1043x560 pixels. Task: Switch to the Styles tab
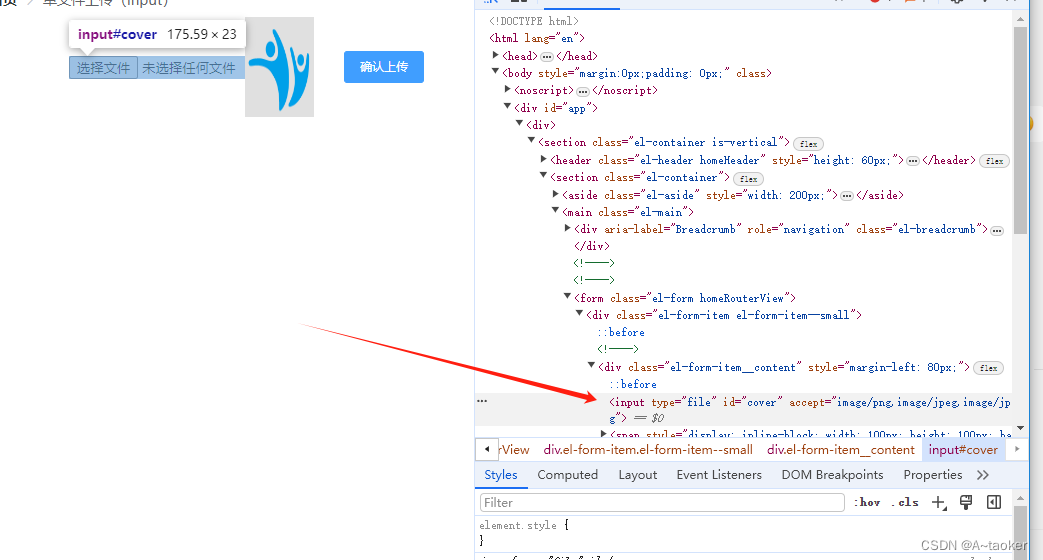tap(501, 475)
